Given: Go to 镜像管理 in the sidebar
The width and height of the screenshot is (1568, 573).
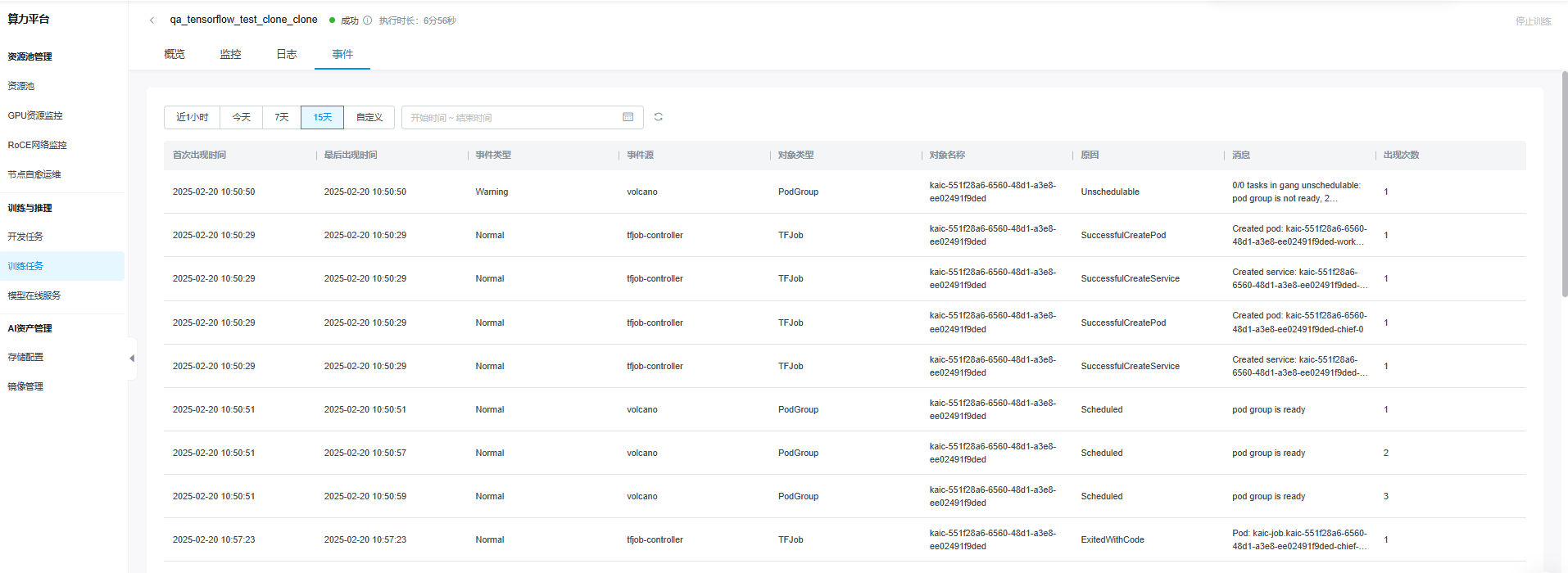Looking at the screenshot, I should click(25, 386).
